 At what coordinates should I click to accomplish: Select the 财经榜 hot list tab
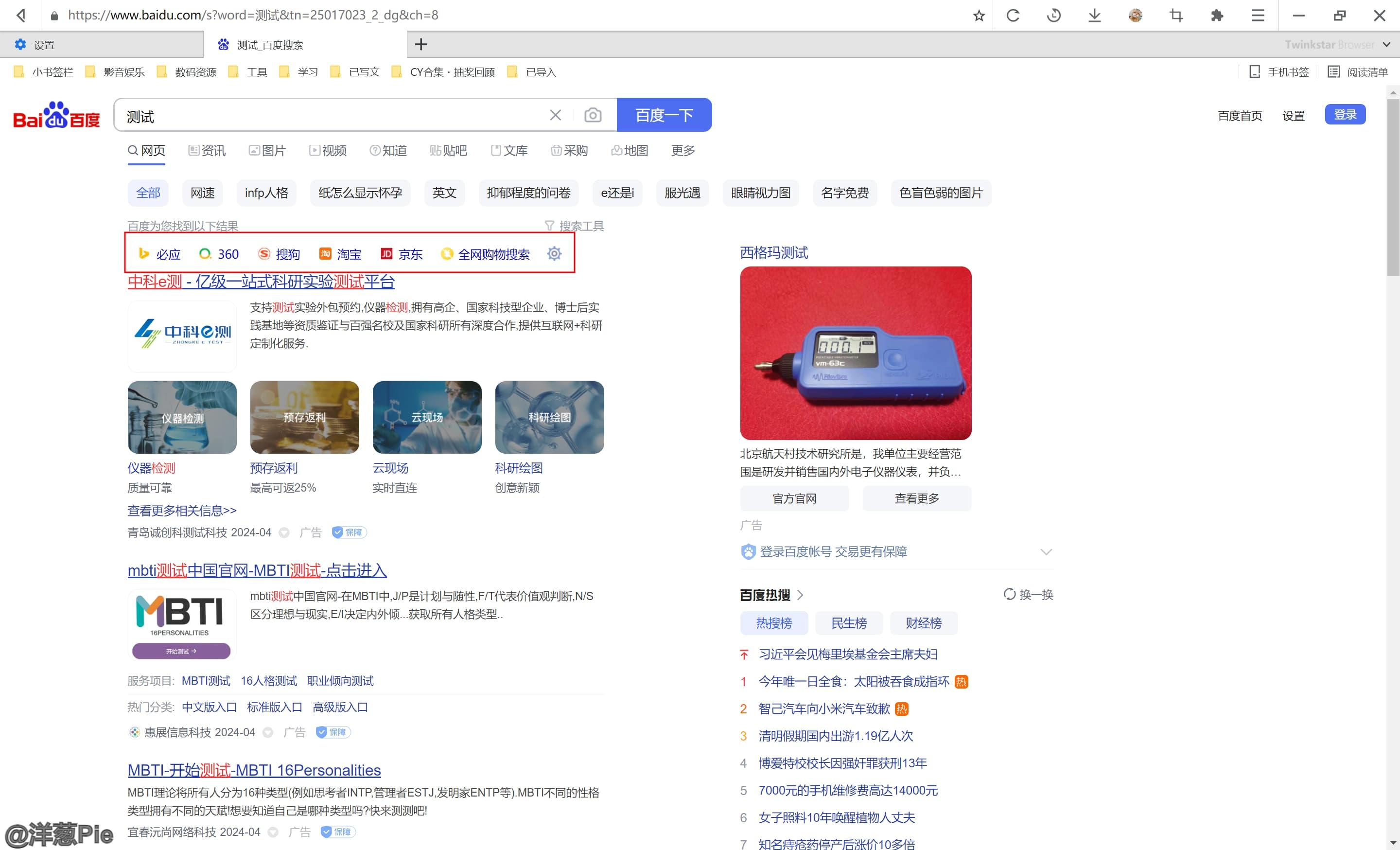[x=923, y=623]
